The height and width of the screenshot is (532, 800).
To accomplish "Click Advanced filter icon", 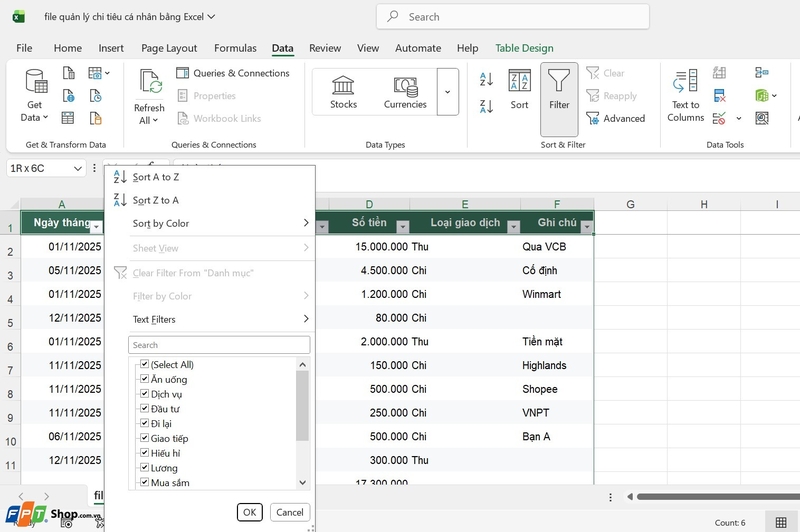I will point(592,118).
